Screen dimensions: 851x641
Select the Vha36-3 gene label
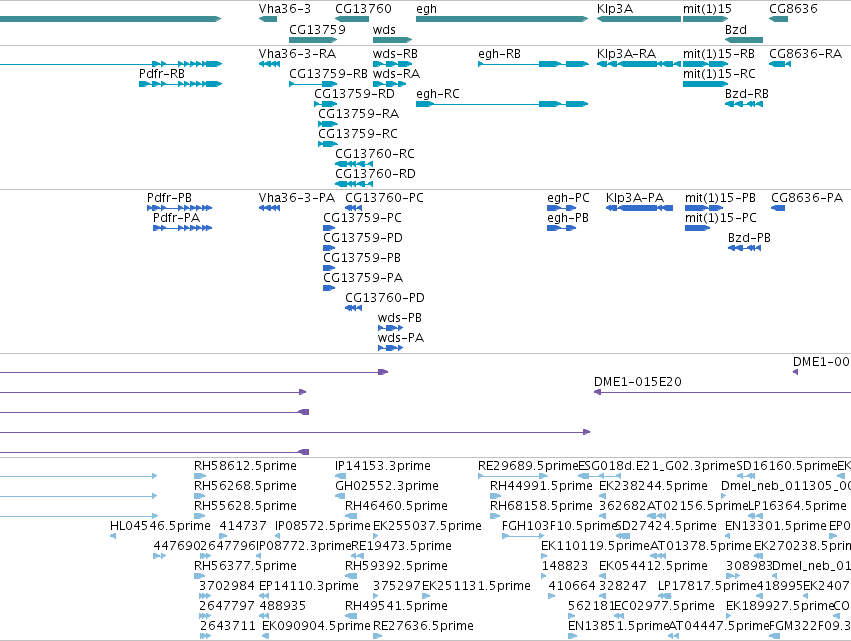[x=284, y=9]
